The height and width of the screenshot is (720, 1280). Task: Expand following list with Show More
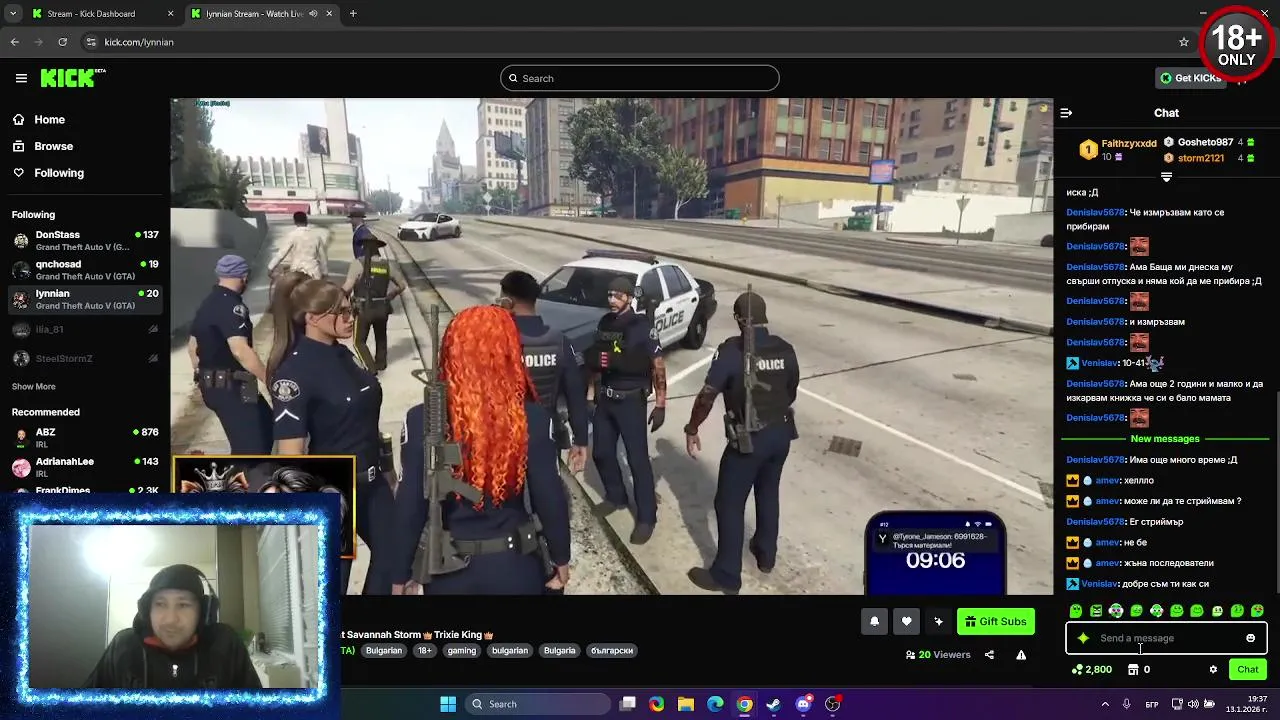(34, 386)
